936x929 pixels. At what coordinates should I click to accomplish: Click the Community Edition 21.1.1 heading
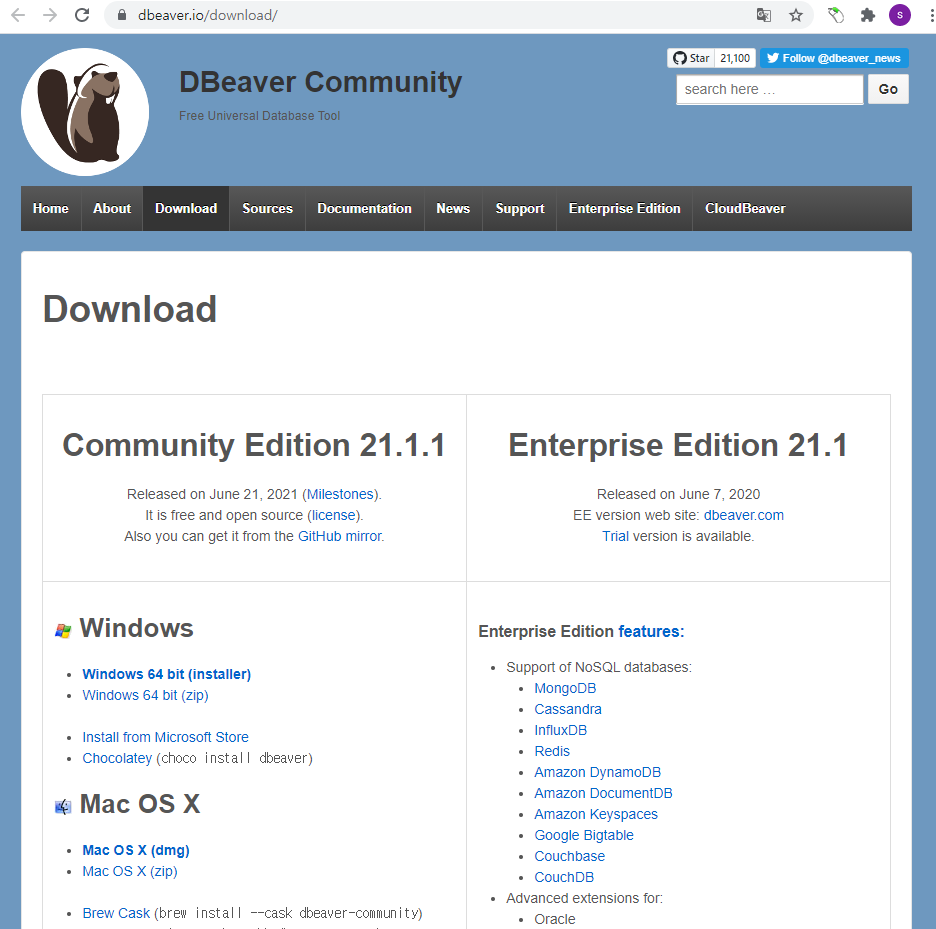click(x=254, y=445)
